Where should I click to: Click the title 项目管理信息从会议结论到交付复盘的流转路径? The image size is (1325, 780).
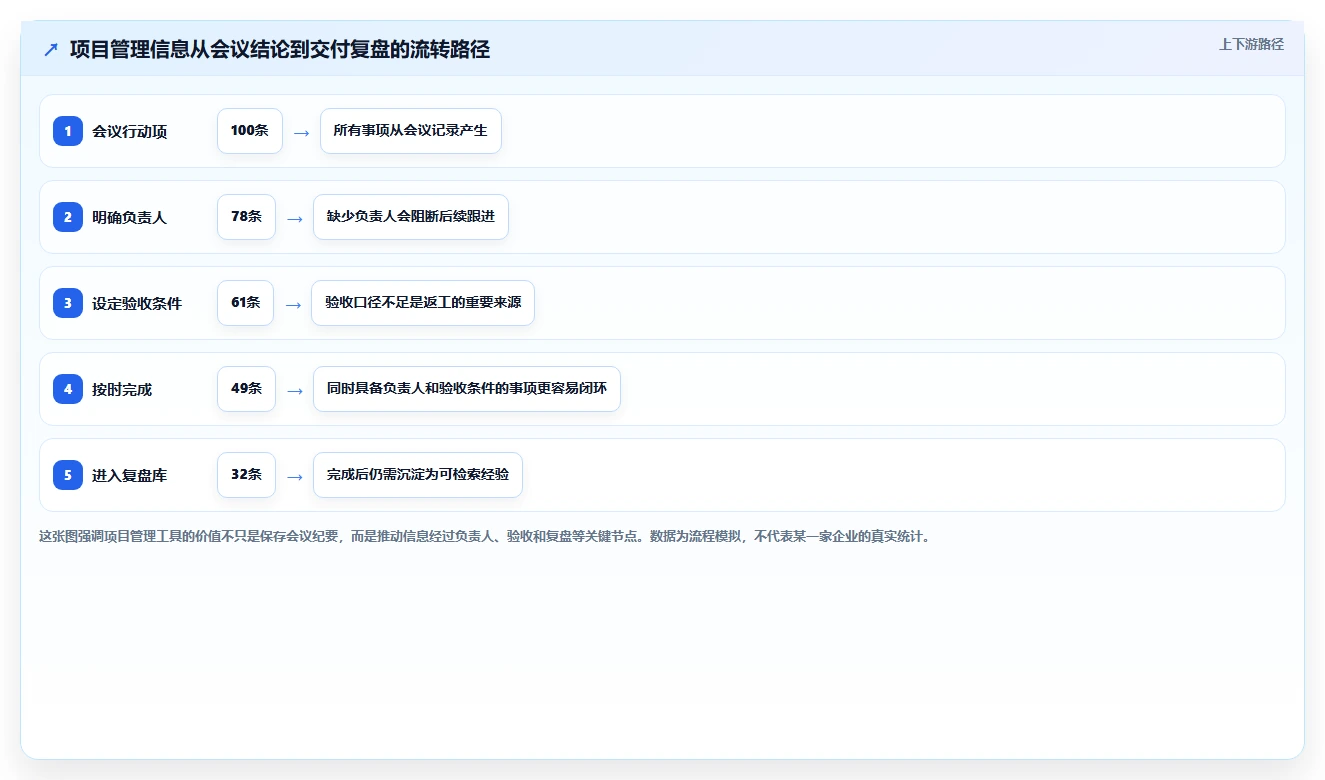pyautogui.click(x=280, y=49)
